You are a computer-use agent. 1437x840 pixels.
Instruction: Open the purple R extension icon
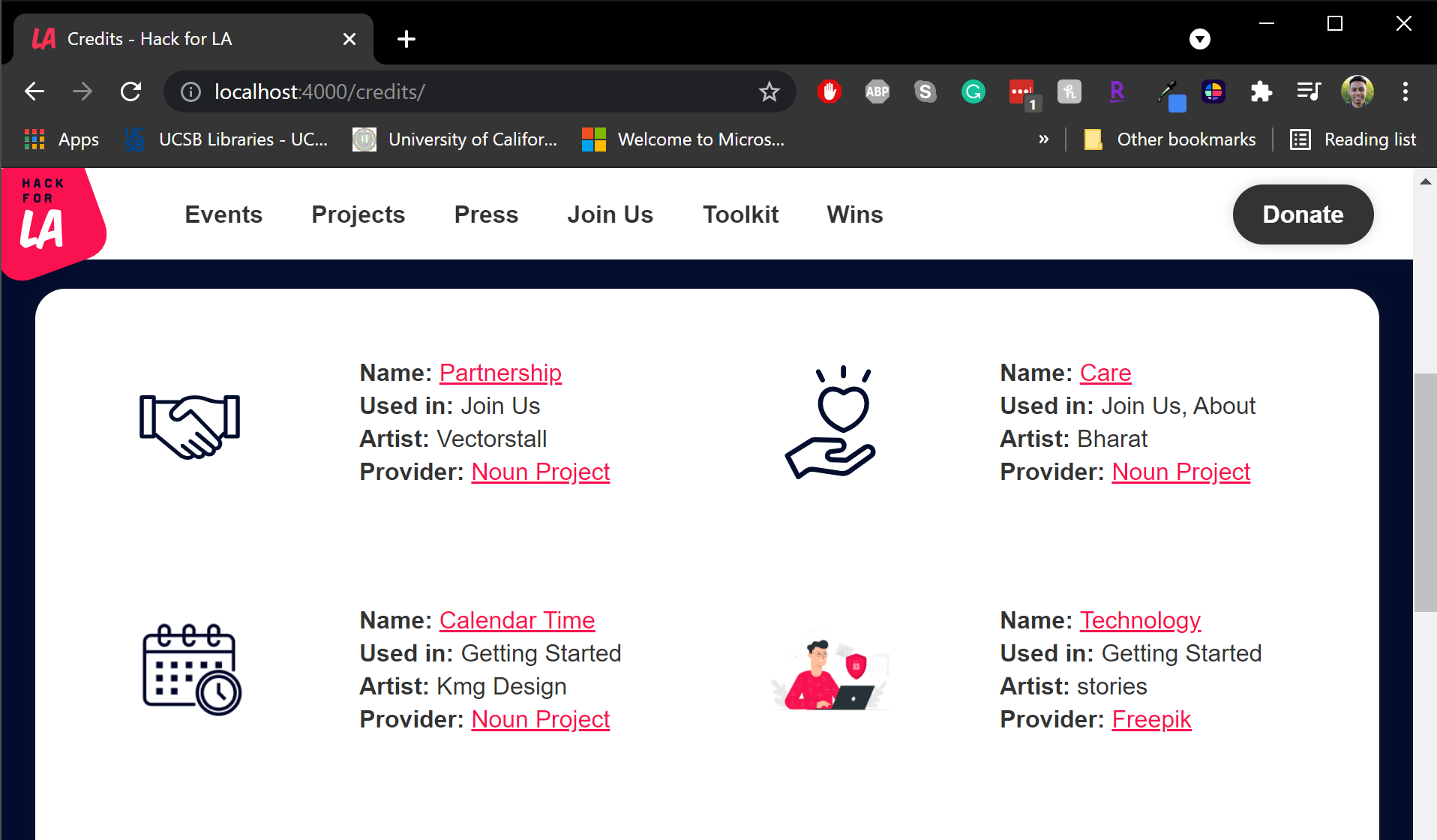[x=1117, y=91]
